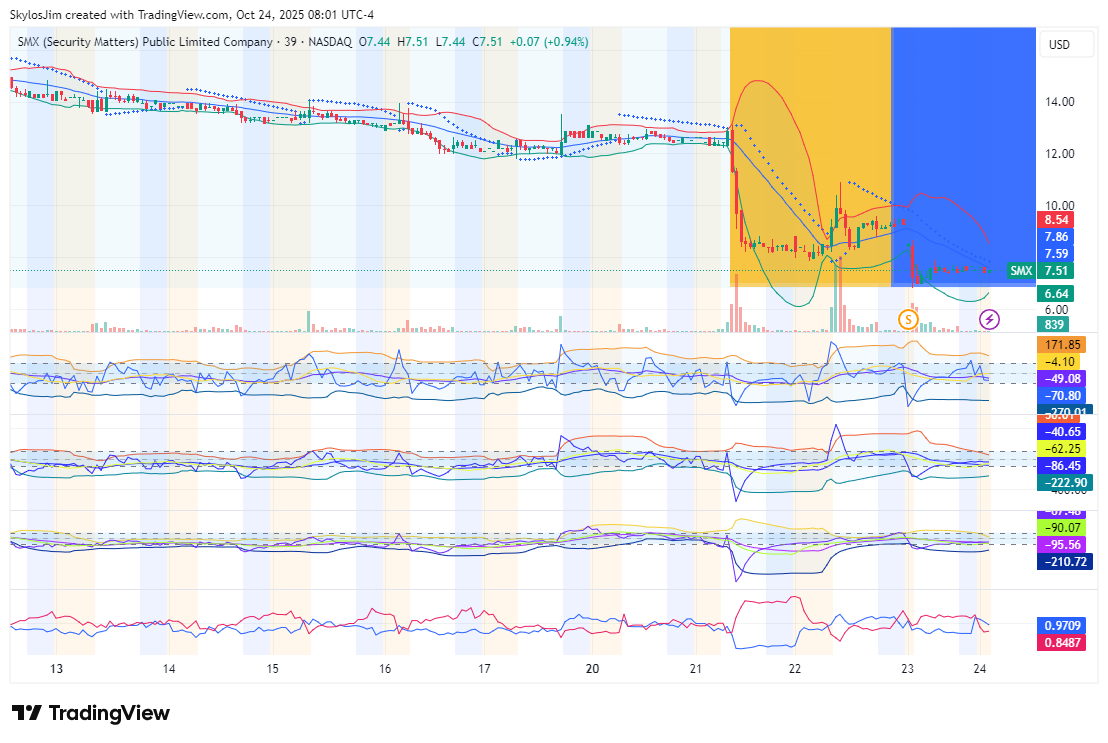Select date 13 on the time axis

[57, 669]
